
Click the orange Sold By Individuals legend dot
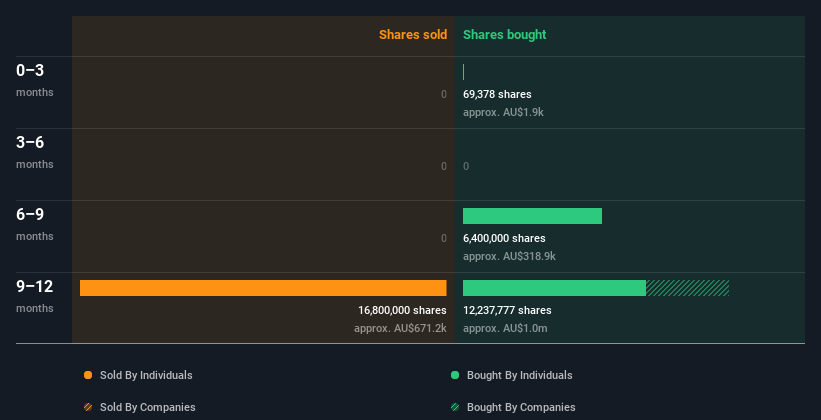tap(88, 375)
